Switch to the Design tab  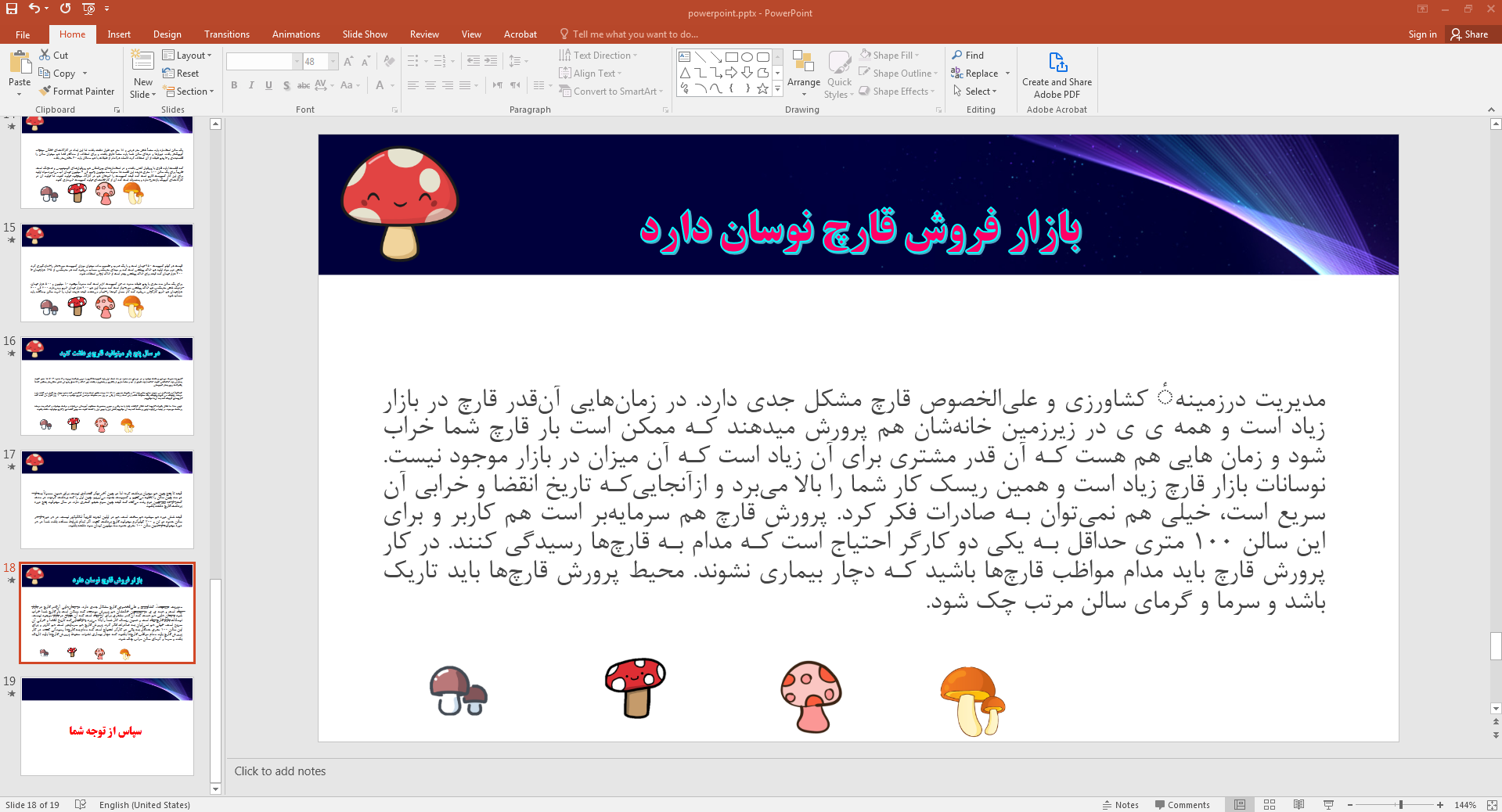167,34
